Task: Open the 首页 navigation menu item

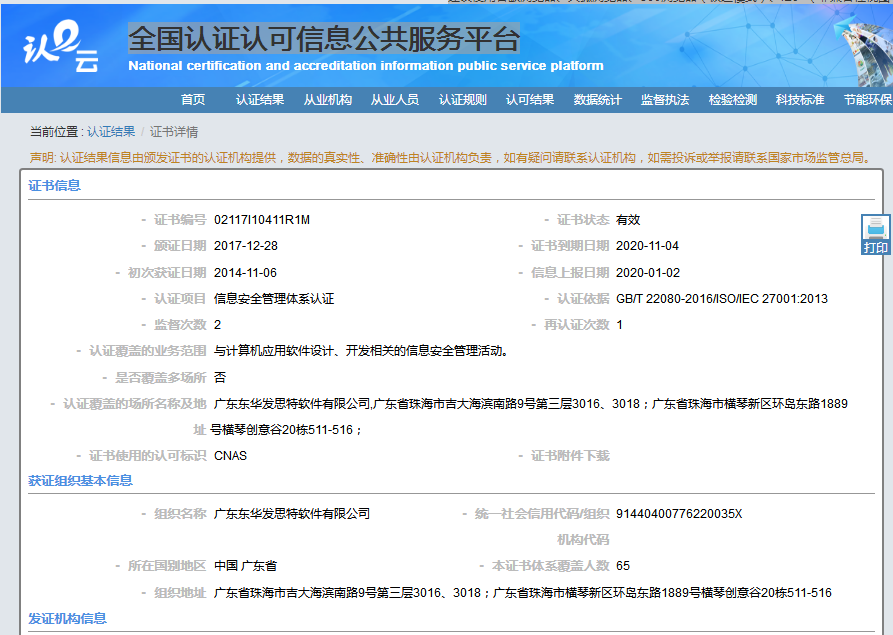Action: pos(191,99)
